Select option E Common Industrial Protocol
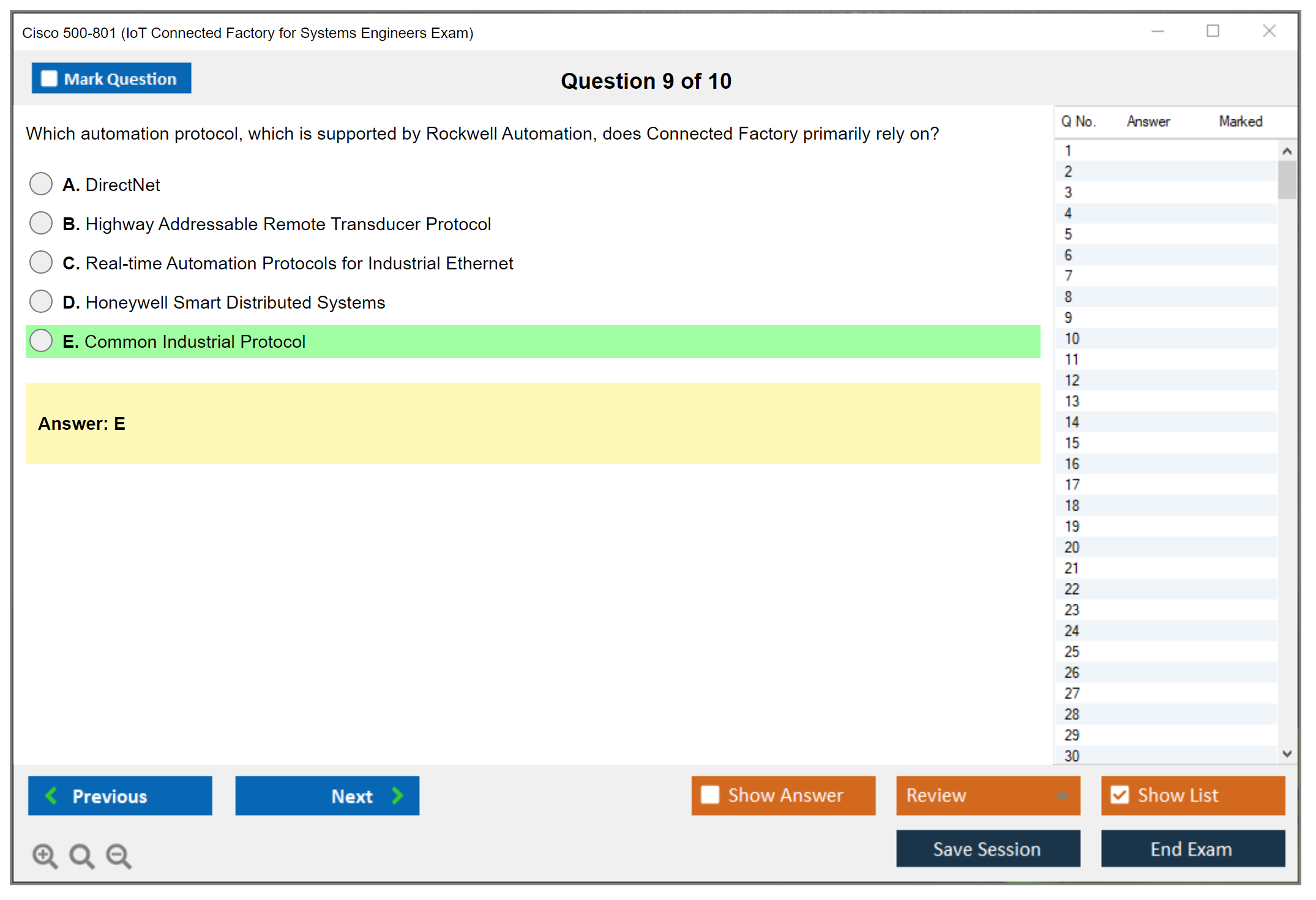The image size is (1316, 900). 41,341
